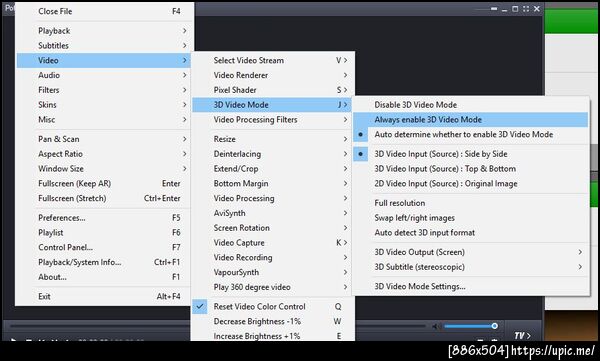Toggle Full resolution option
Viewport: 600px width, 361px height.
[471, 203]
